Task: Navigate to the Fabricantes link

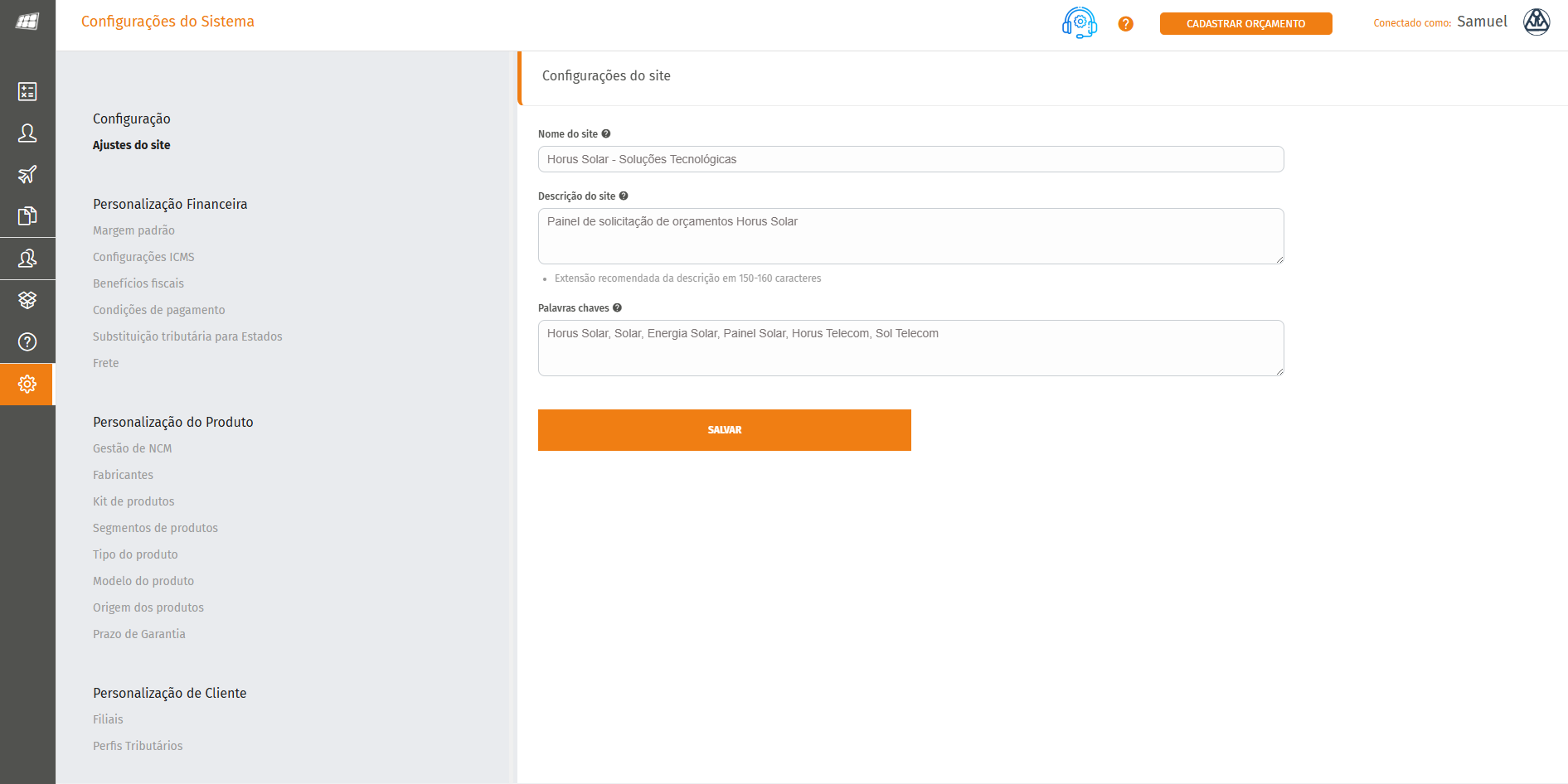Action: tap(123, 475)
